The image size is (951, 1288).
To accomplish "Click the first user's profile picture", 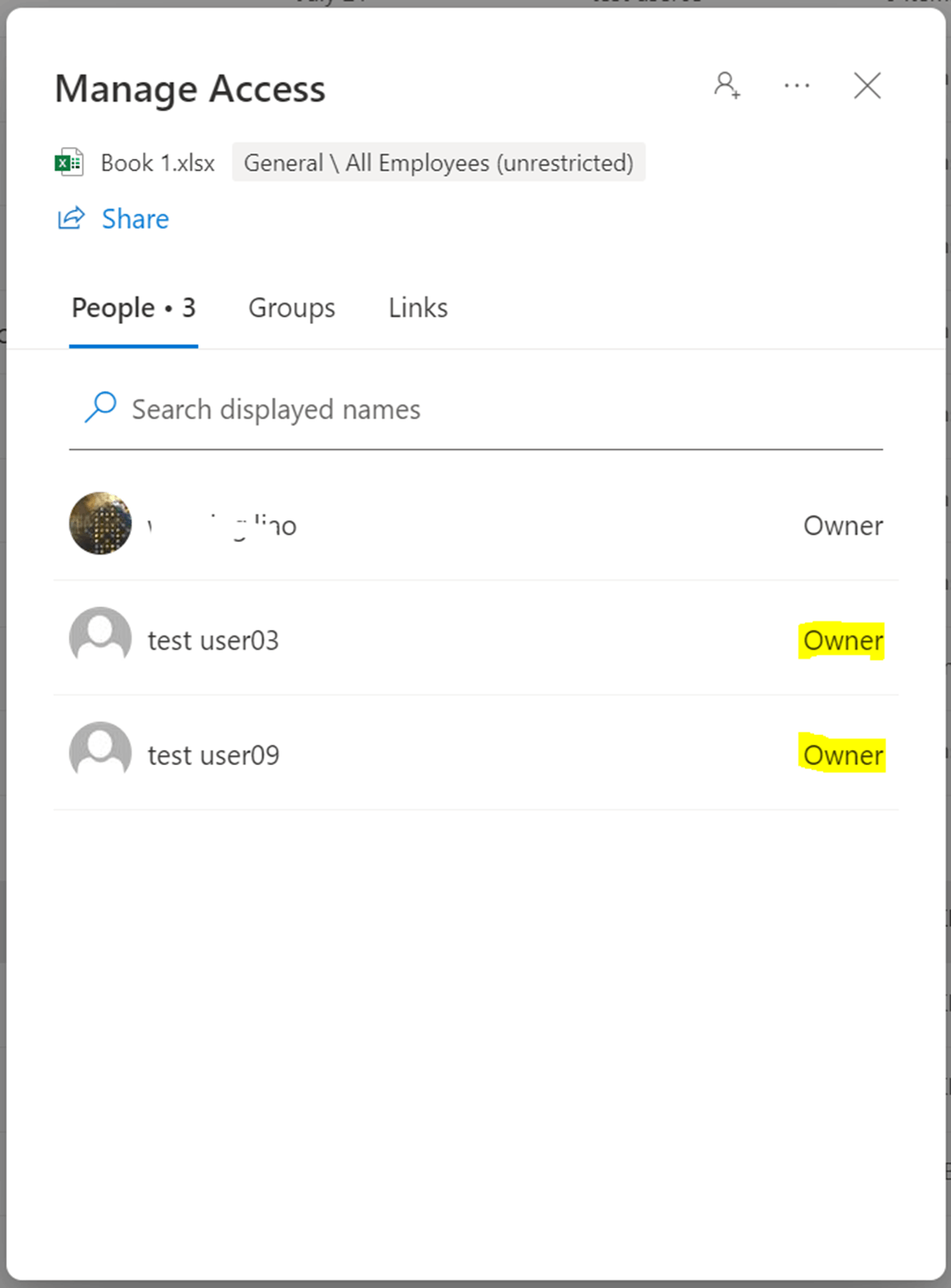I will (x=99, y=525).
